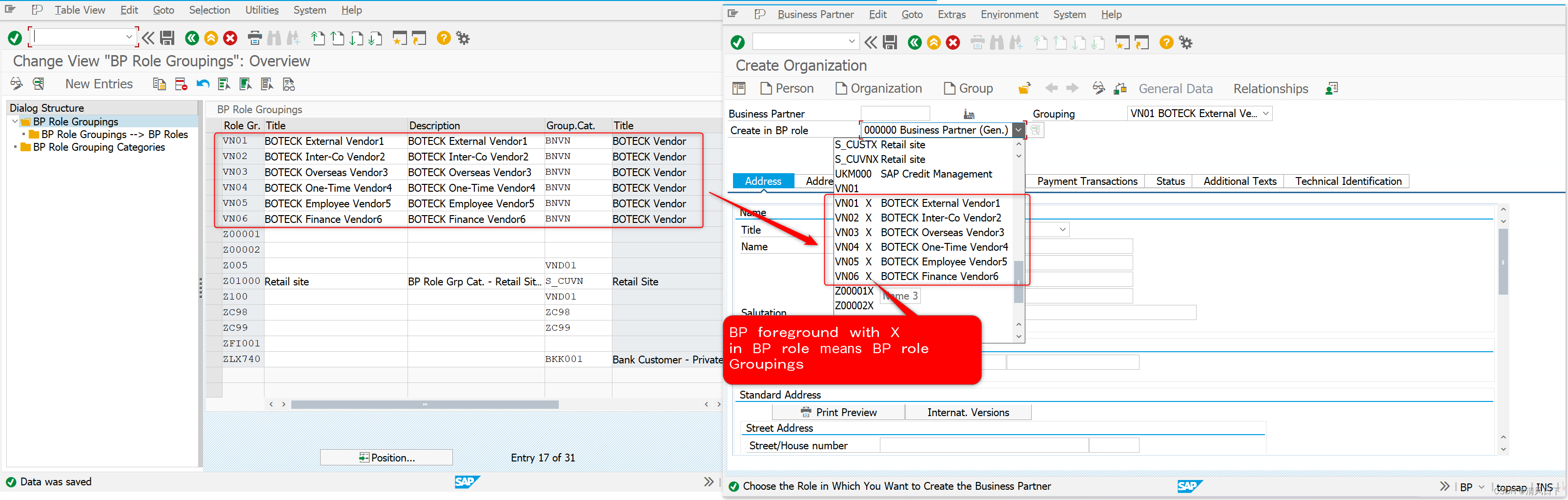1568x500 pixels.
Task: Switch display/change glasses icon in Create Organization
Action: tap(1099, 89)
